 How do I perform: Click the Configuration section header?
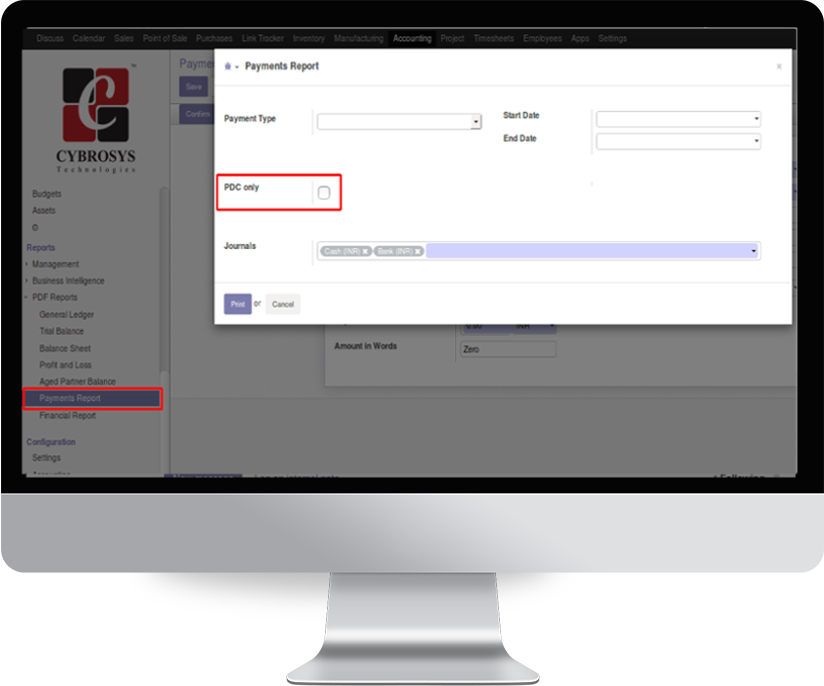pos(51,442)
